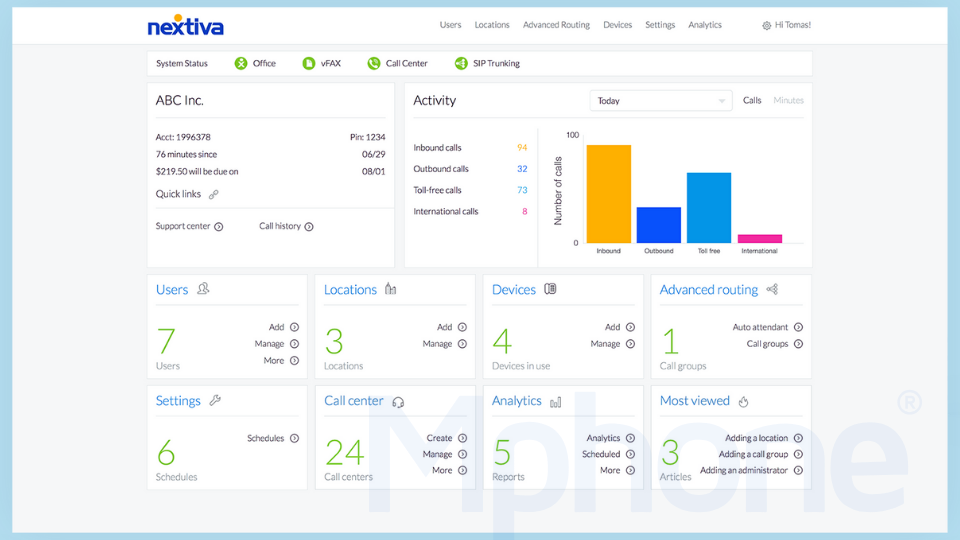Click the Add arrow in Locations card
The width and height of the screenshot is (960, 540).
[462, 327]
